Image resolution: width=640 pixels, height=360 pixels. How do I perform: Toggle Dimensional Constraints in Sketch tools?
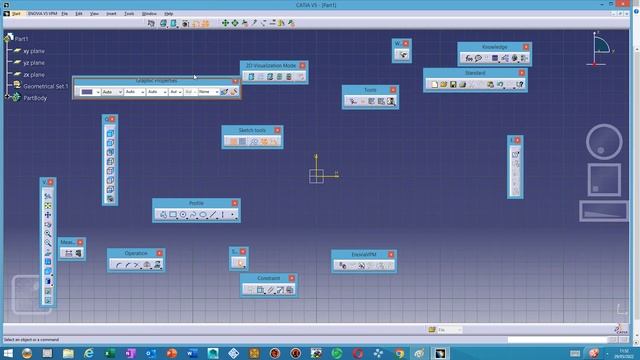click(x=274, y=141)
